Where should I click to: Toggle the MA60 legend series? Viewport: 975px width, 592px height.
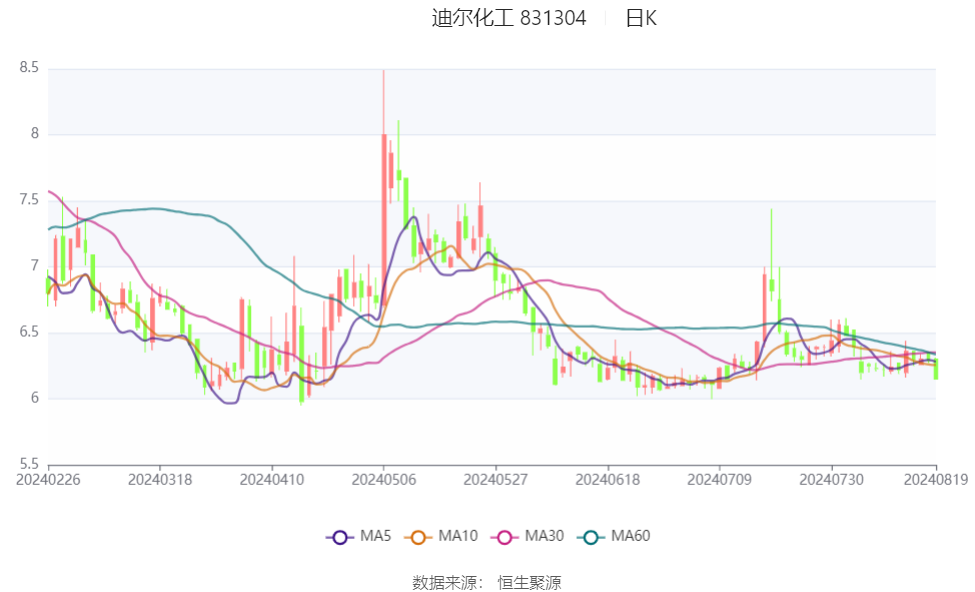point(614,536)
